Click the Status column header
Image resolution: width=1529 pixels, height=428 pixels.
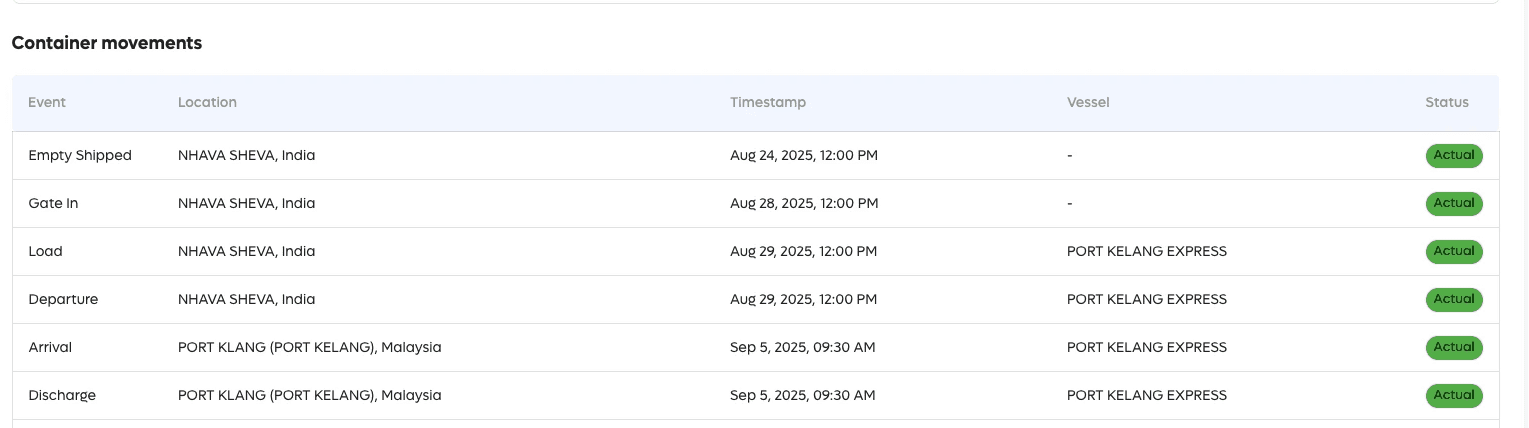[x=1446, y=102]
